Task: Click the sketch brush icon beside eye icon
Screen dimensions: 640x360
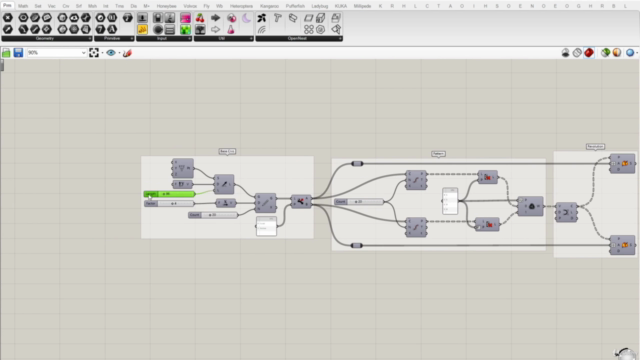Action: [127, 53]
